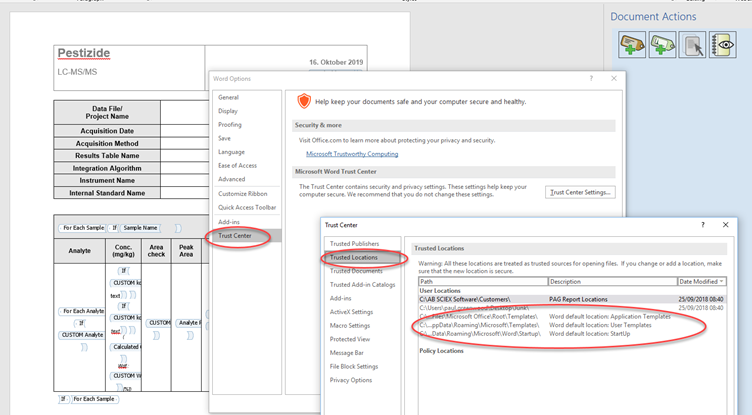Click the Peak Area column header
Viewport: 752px width, 415px height.
coord(186,251)
